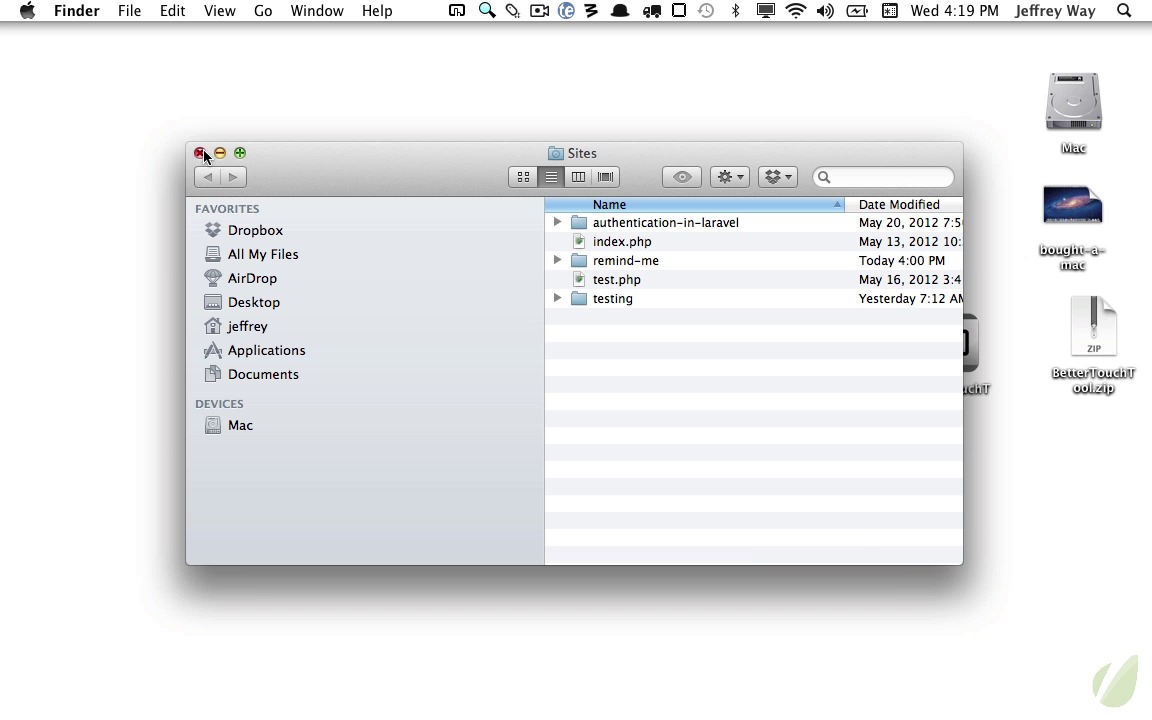
Task: Select AirDrop in the sidebar
Action: point(252,278)
